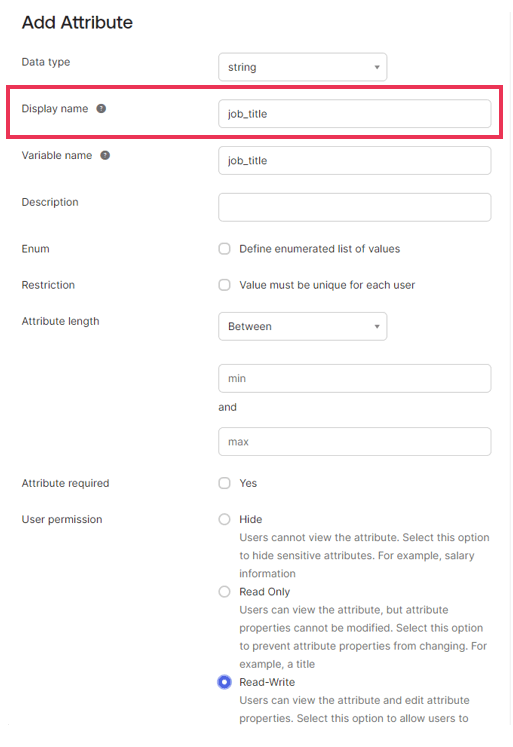Screen dimensions: 513x747
Task: Select the Read-Write permission radio button
Action: (x=224, y=682)
